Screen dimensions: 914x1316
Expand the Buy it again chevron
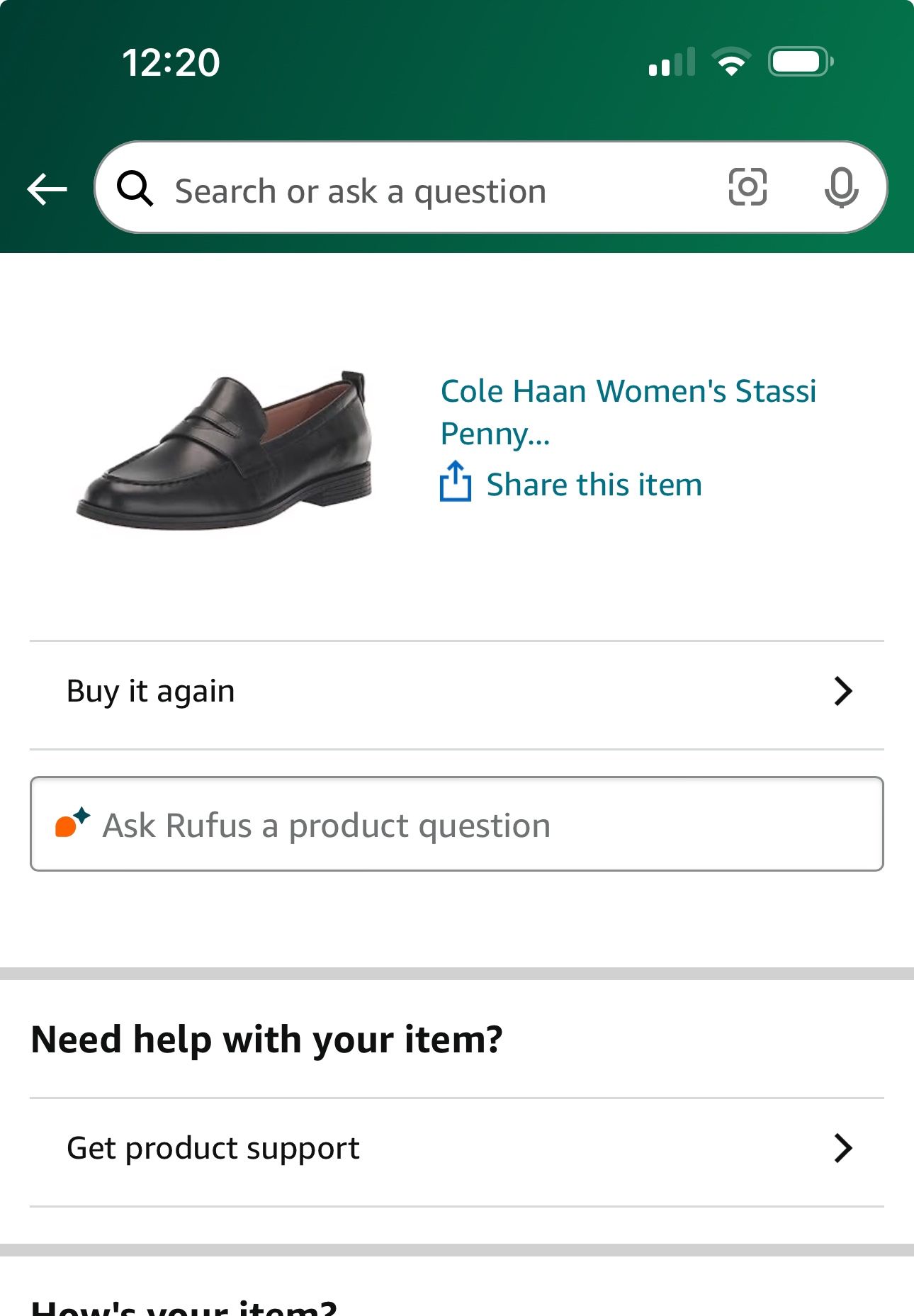tap(842, 692)
